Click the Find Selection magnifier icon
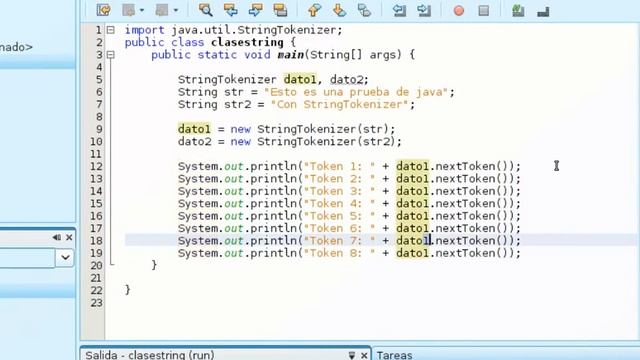The width and height of the screenshot is (640, 360). coord(205,10)
